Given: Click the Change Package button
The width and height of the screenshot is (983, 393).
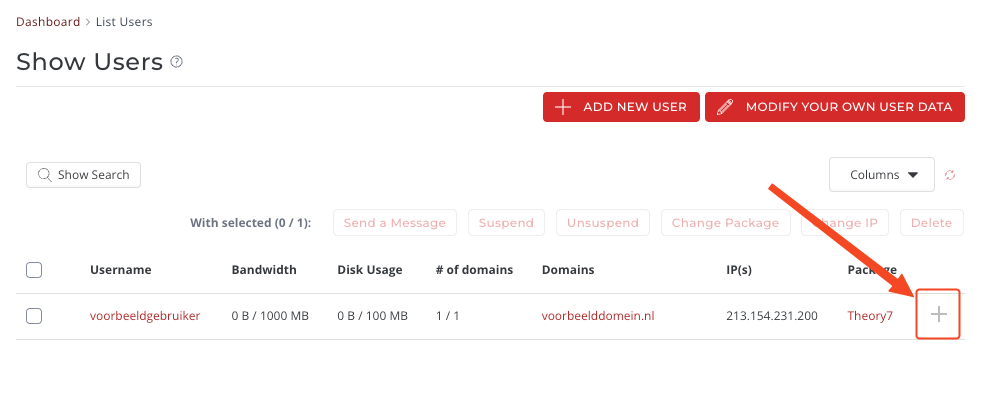Looking at the screenshot, I should pos(725,223).
